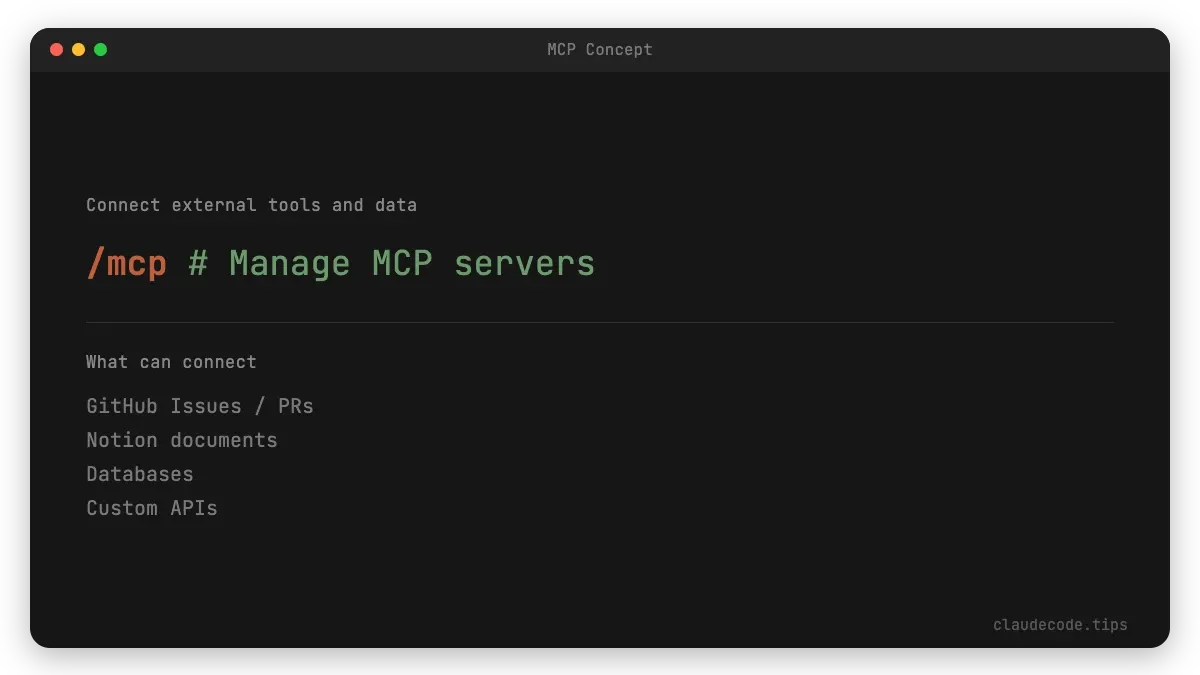The height and width of the screenshot is (675, 1200).
Task: Click the /mcp command text
Action: click(126, 262)
